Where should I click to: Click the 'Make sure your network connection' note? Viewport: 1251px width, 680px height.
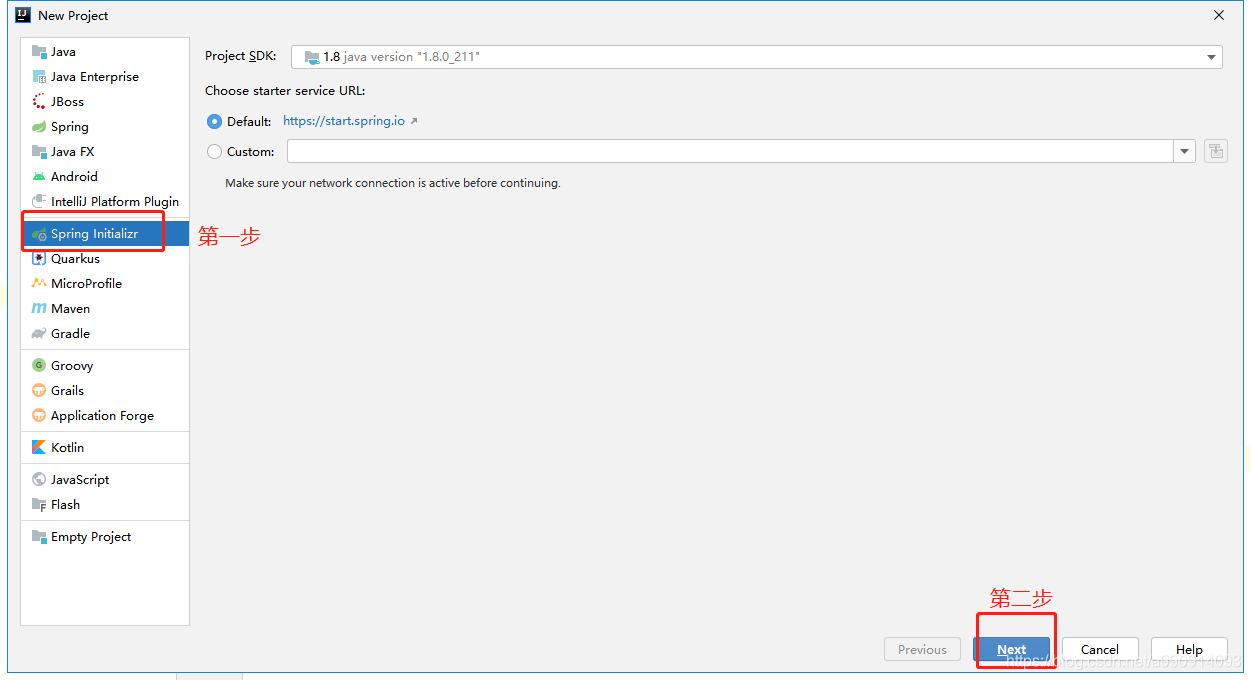pos(393,183)
